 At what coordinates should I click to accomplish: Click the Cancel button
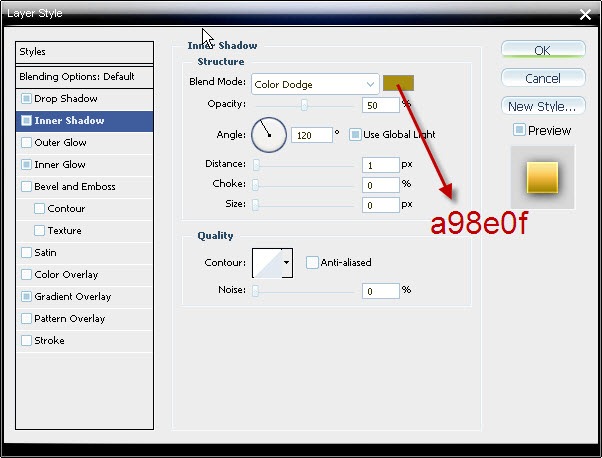click(543, 78)
